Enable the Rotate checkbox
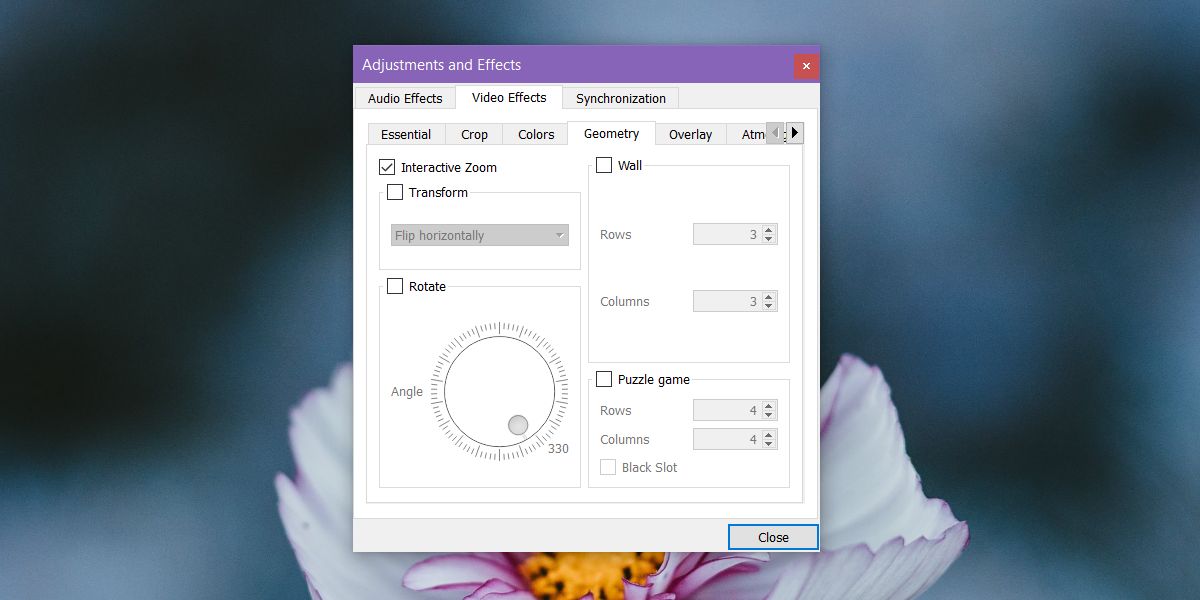 [395, 286]
